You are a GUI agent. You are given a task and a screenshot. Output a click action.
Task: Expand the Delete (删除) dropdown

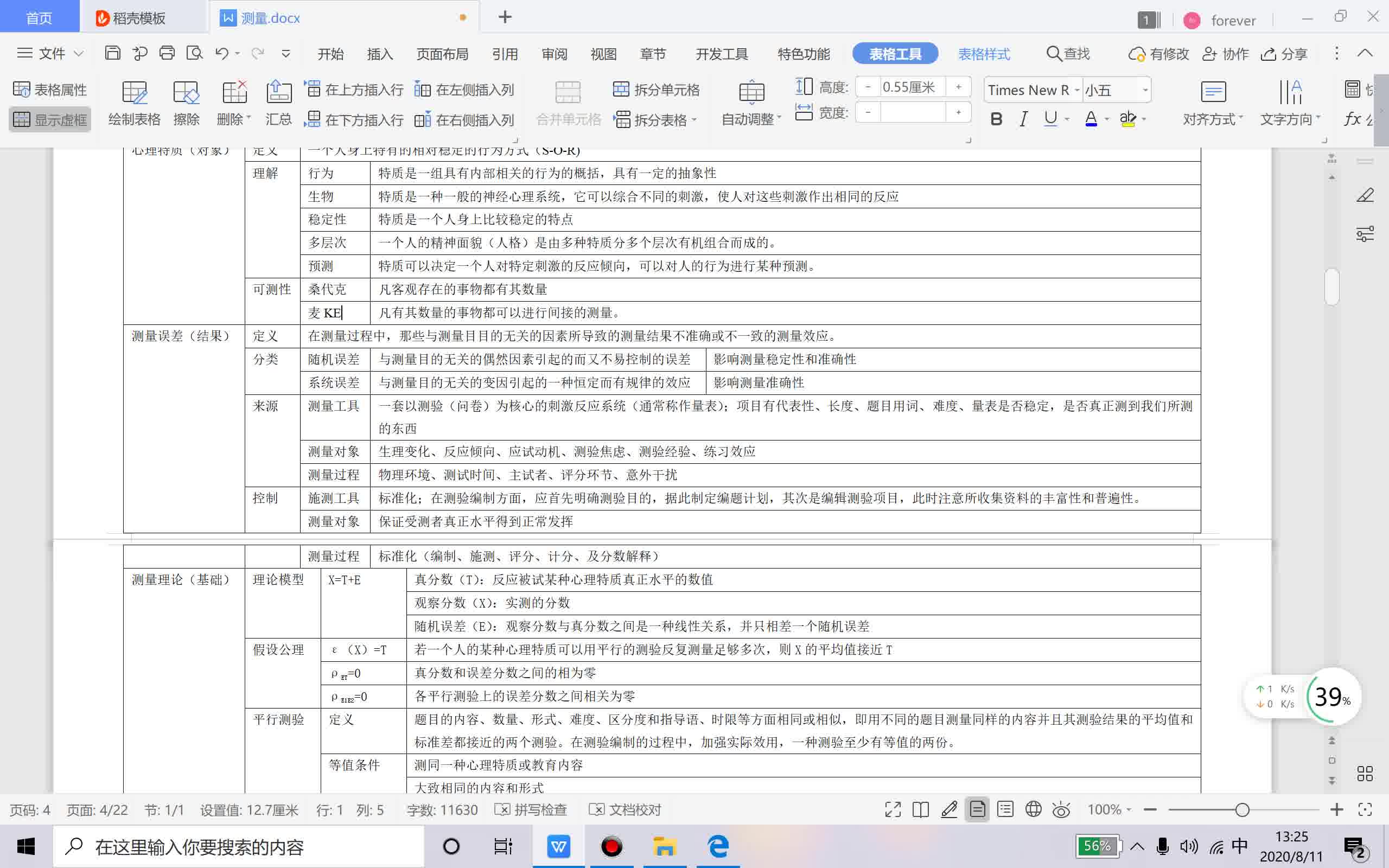coord(249,119)
